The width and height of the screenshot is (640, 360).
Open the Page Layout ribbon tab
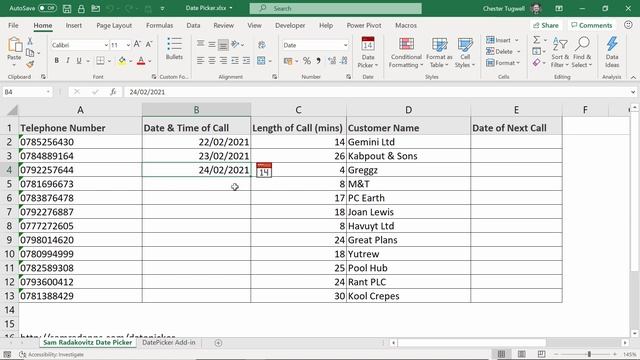(x=114, y=25)
